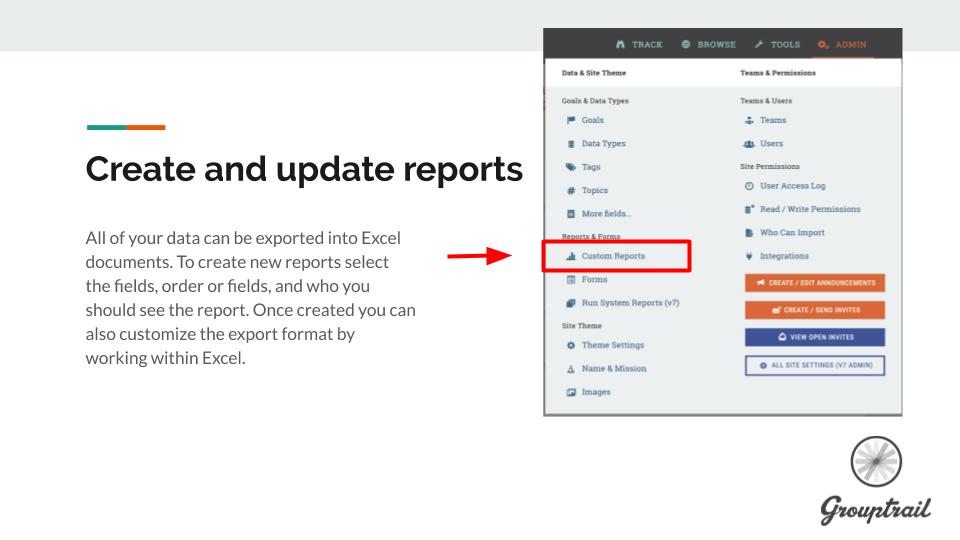The height and width of the screenshot is (540, 960).
Task: Click the Theme Settings gear icon
Action: pos(570,345)
